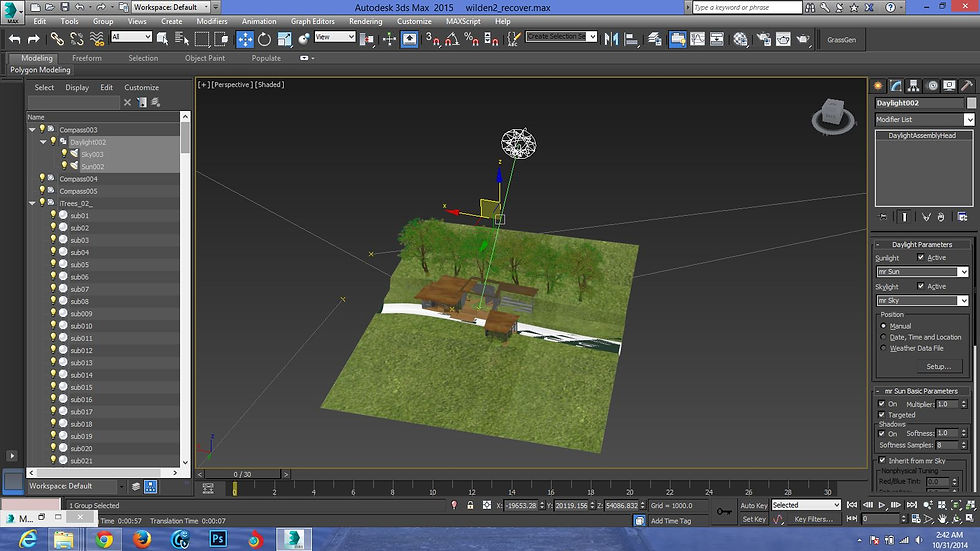Click the time slider showing 0 / 30

(243, 474)
